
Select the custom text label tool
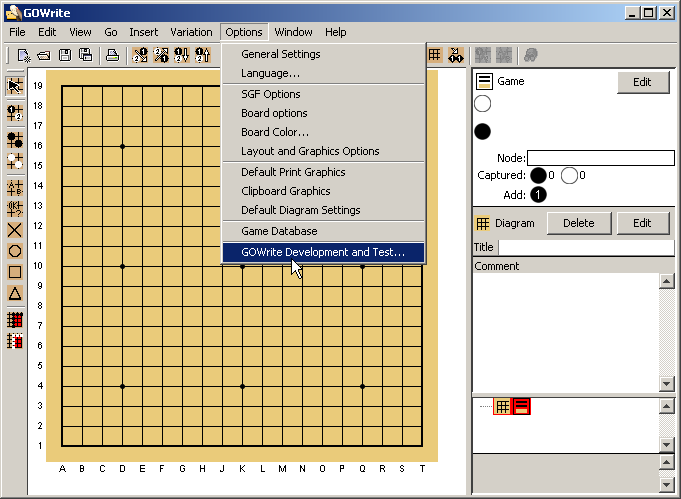pos(15,209)
